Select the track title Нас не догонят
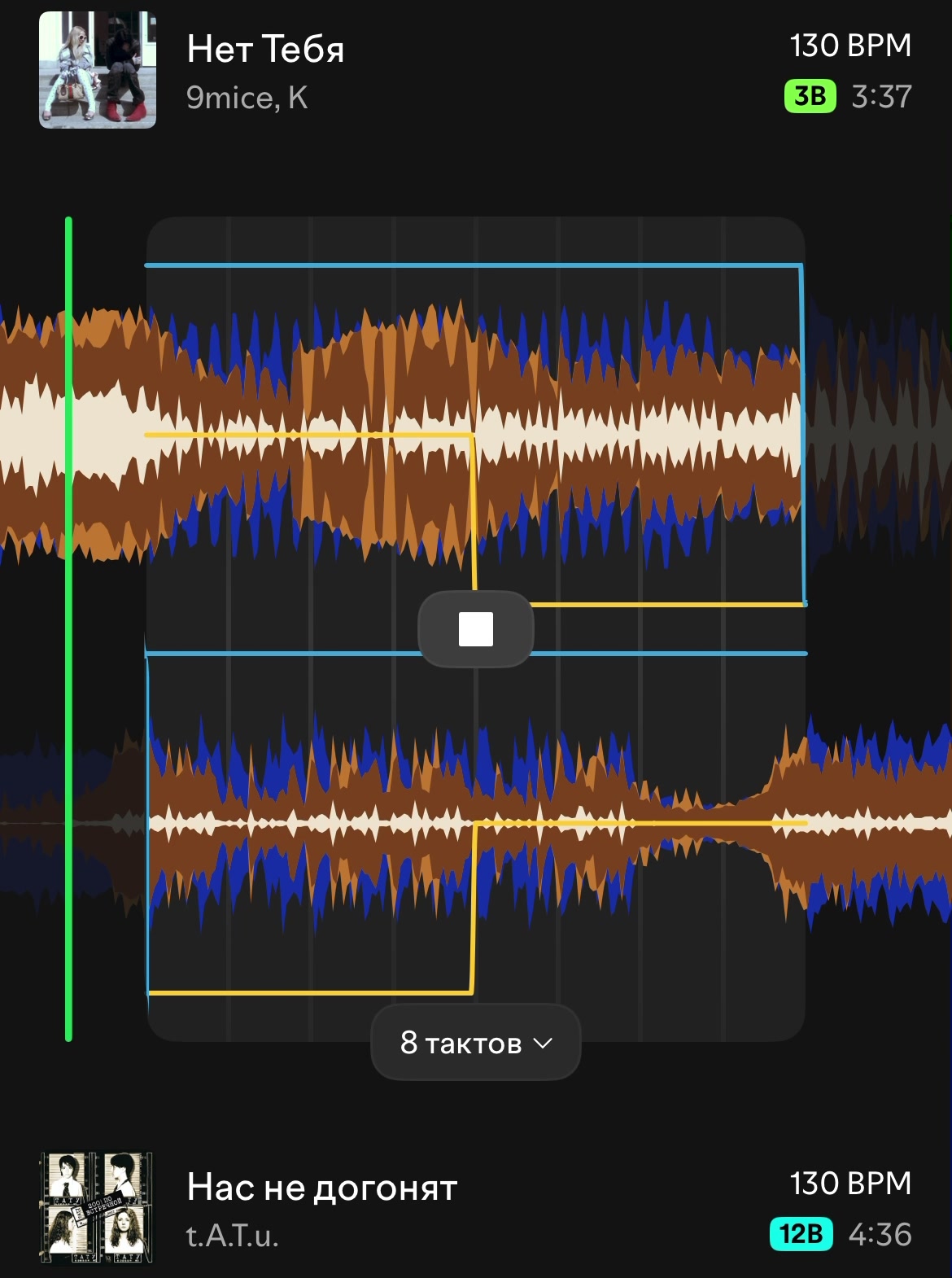 [x=322, y=1188]
